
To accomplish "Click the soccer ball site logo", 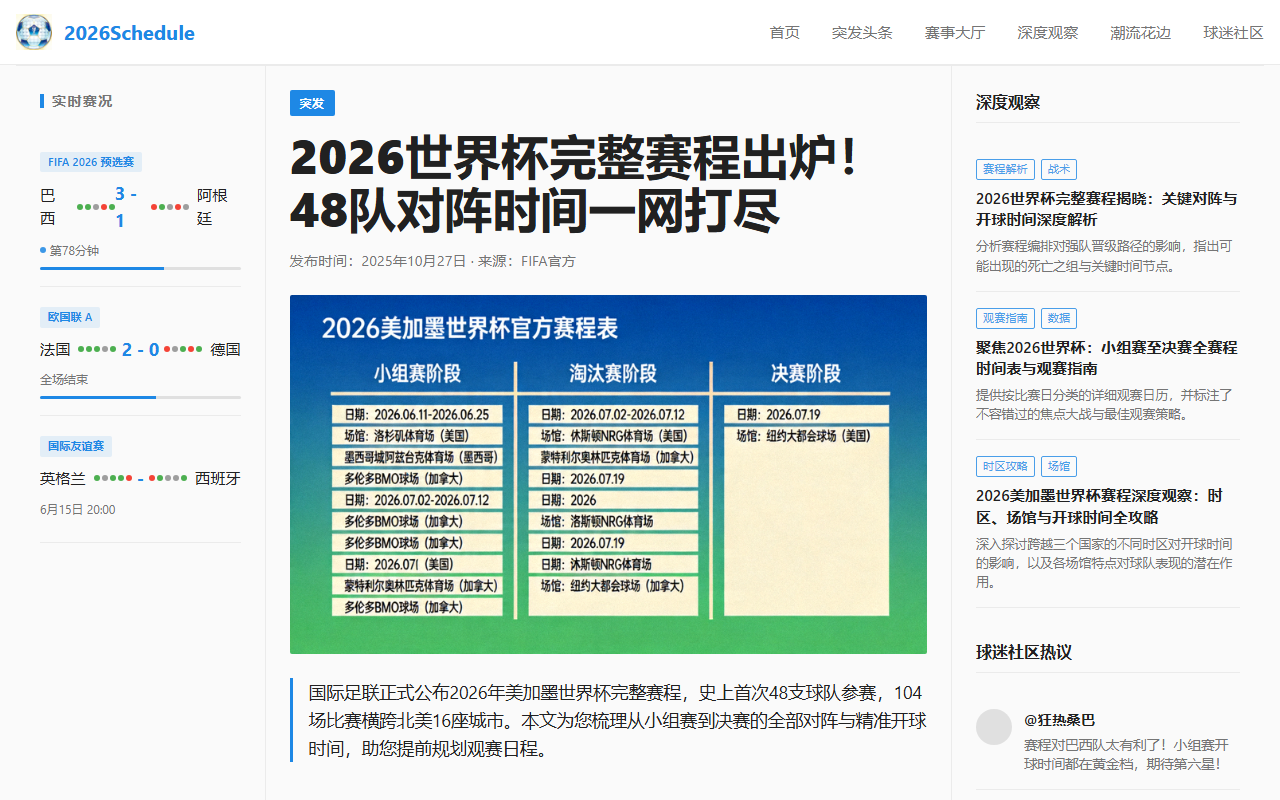I will (x=34, y=33).
